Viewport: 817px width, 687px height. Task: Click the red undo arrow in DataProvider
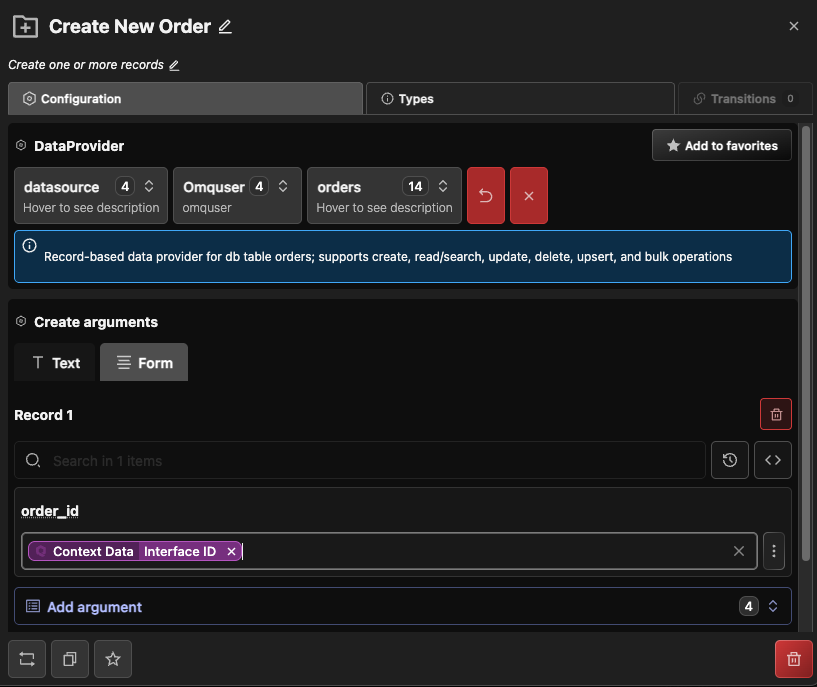click(486, 195)
